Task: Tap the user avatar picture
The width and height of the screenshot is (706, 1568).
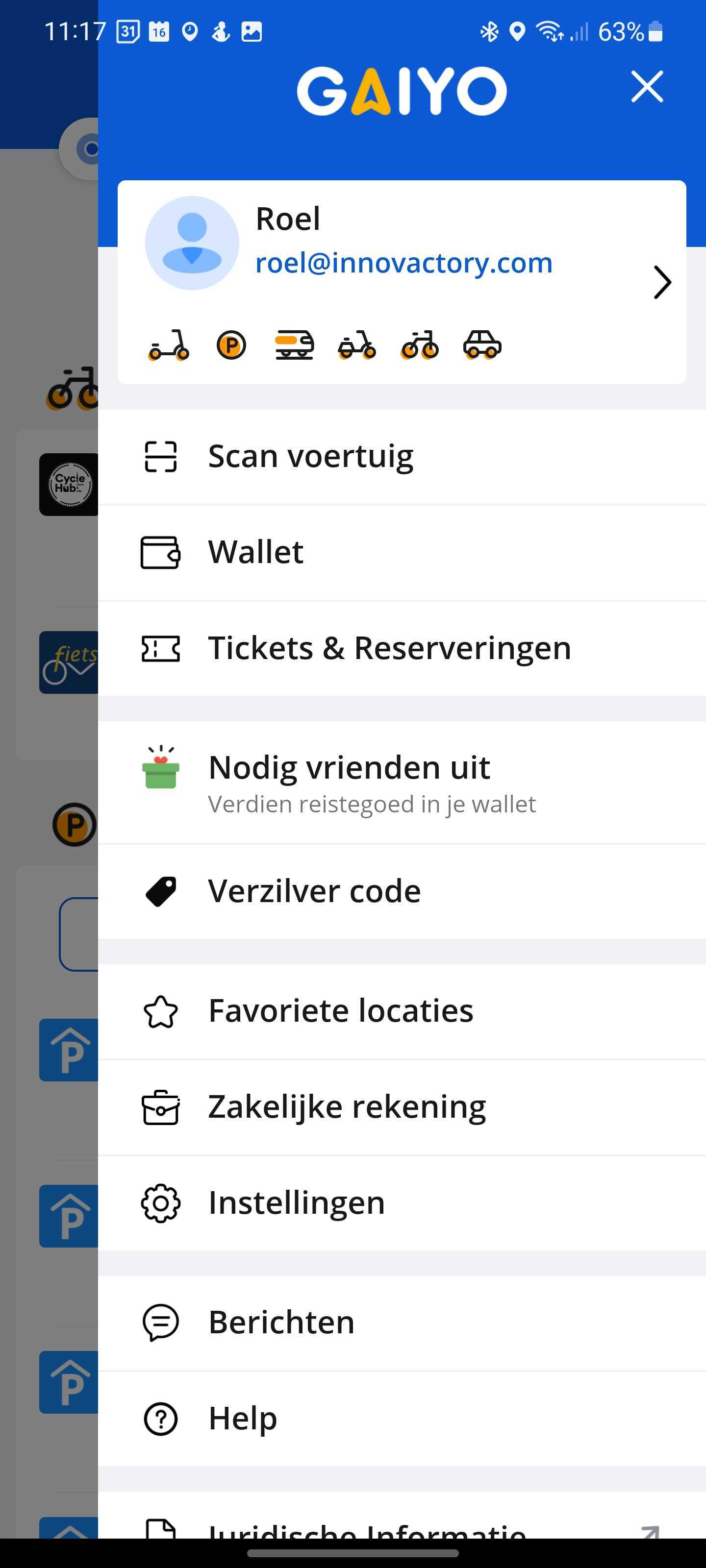Action: click(x=192, y=243)
